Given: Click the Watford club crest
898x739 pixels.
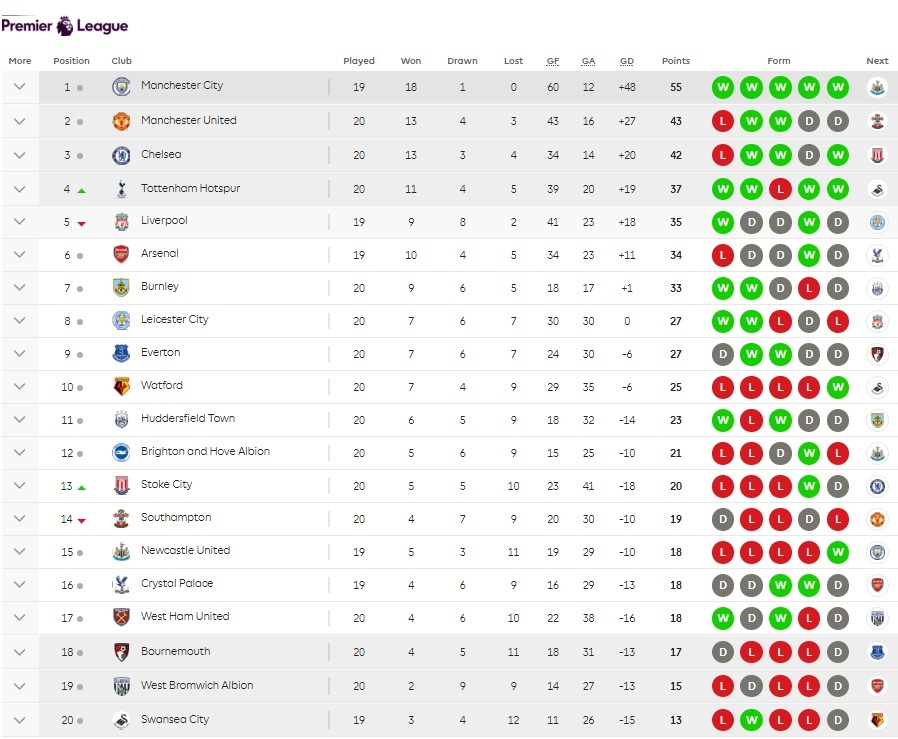Looking at the screenshot, I should (x=121, y=386).
